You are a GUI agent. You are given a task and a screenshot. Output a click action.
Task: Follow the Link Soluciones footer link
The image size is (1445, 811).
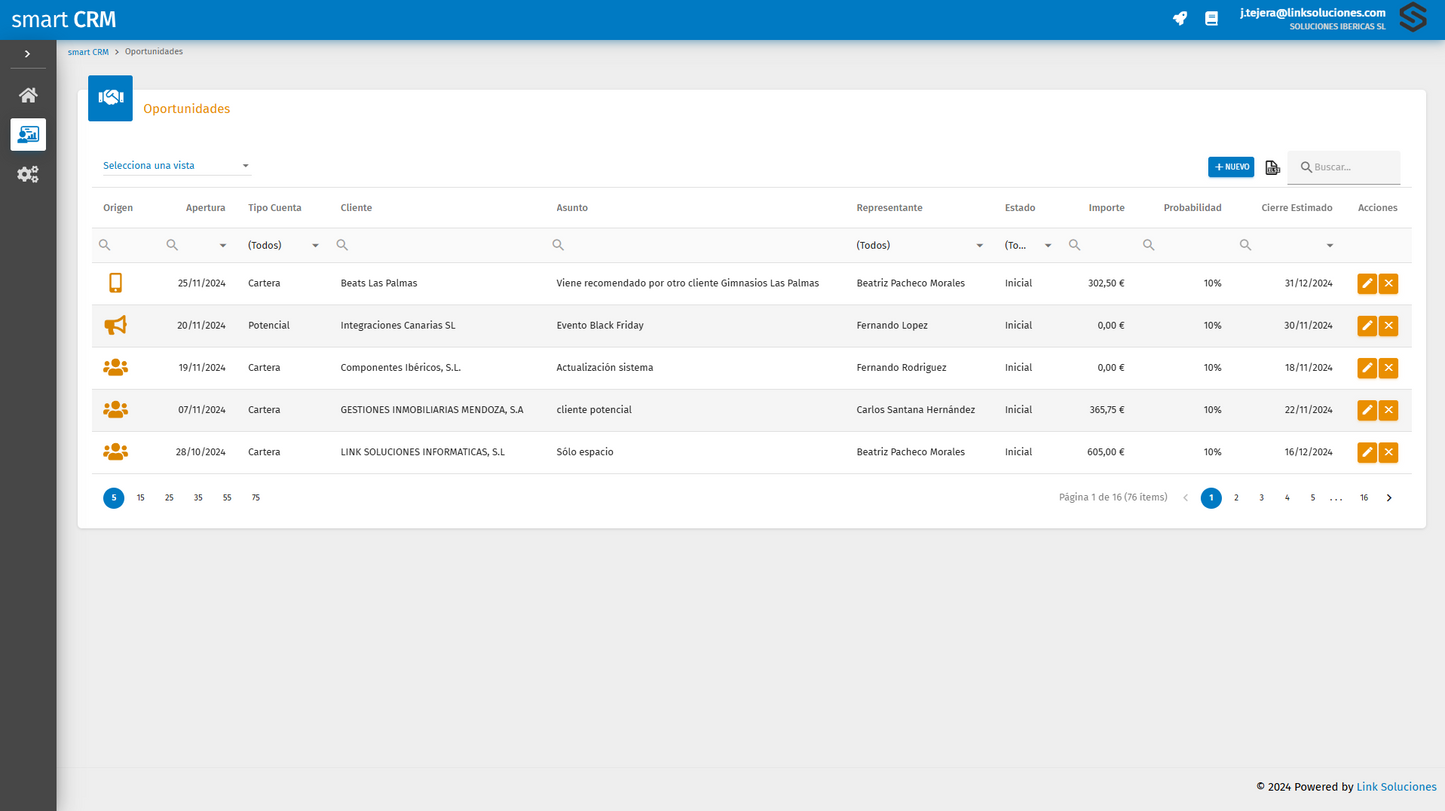pyautogui.click(x=1396, y=787)
